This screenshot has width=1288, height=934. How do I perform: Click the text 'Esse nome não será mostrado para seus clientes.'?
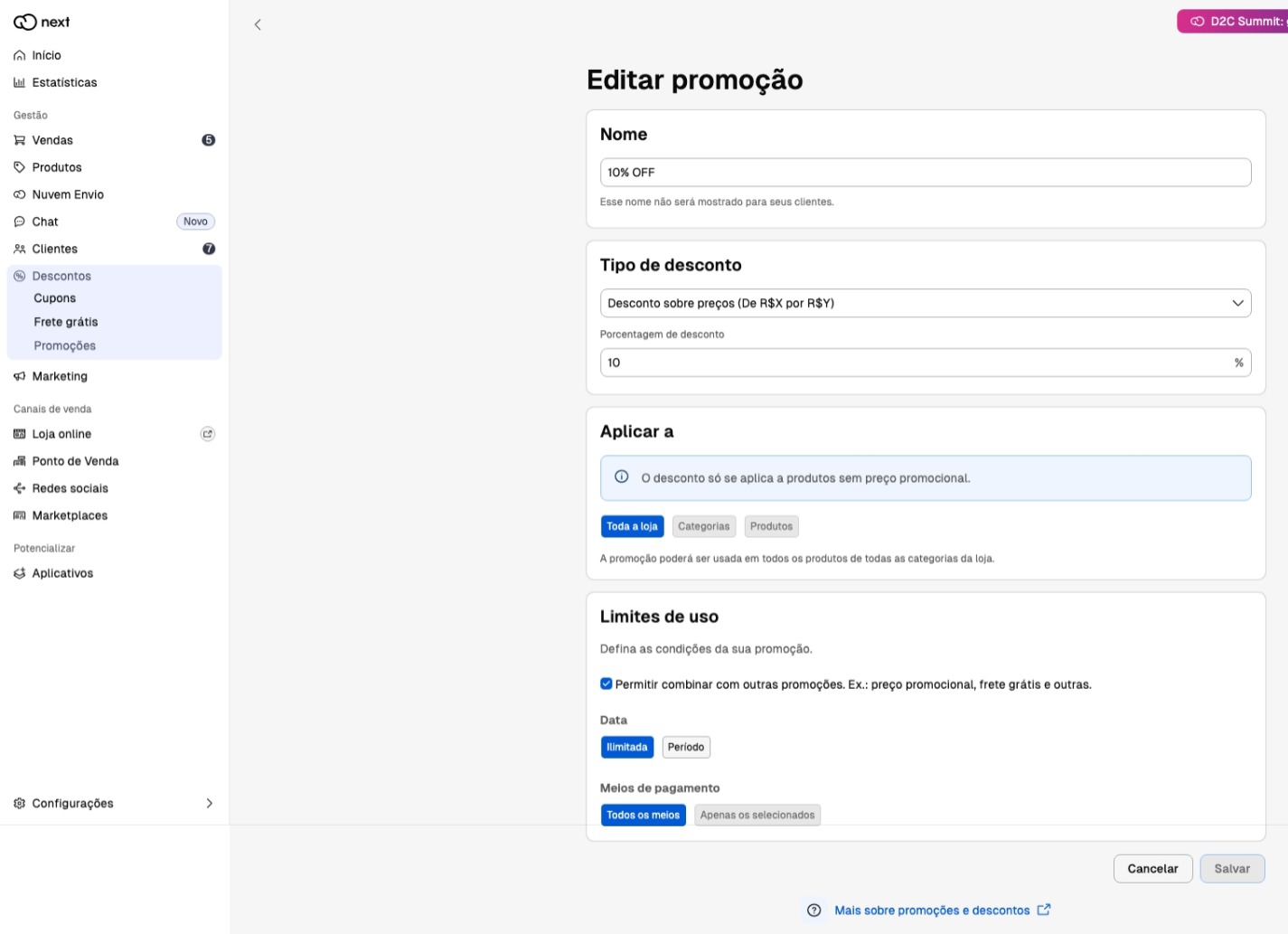click(x=717, y=202)
